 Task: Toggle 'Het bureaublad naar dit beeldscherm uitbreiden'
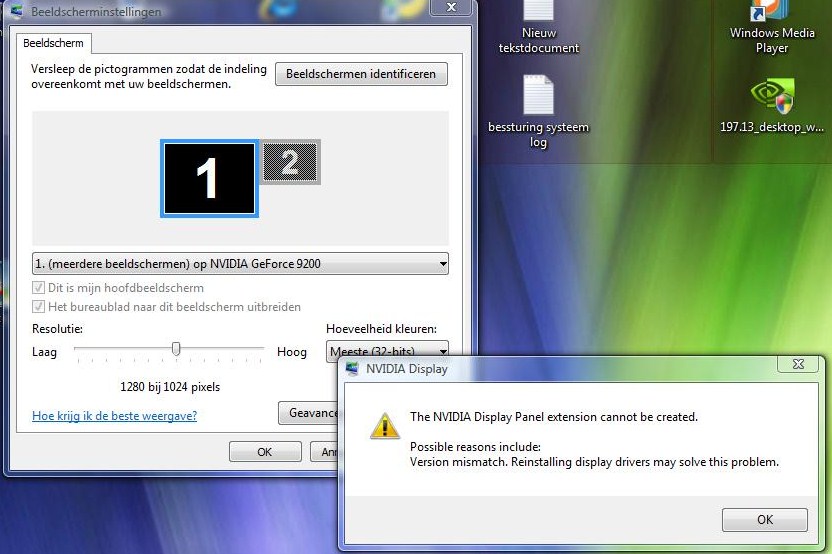(x=38, y=307)
